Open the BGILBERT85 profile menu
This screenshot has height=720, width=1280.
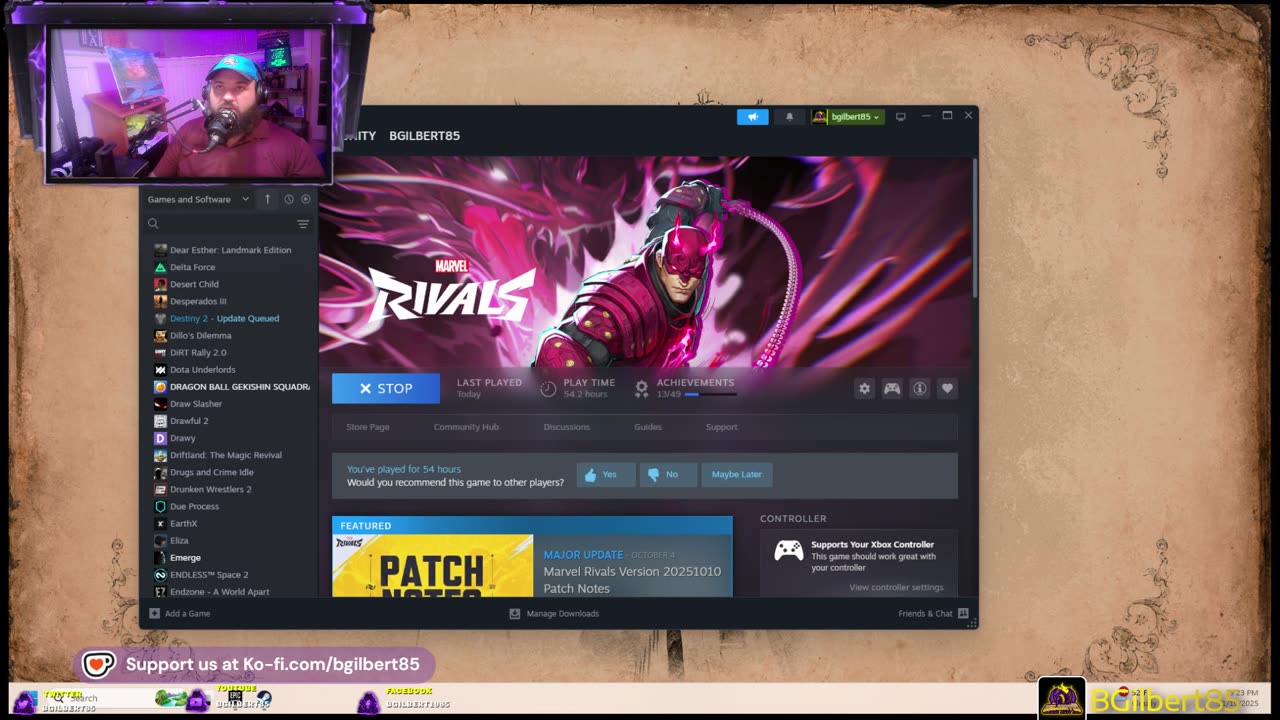[424, 136]
